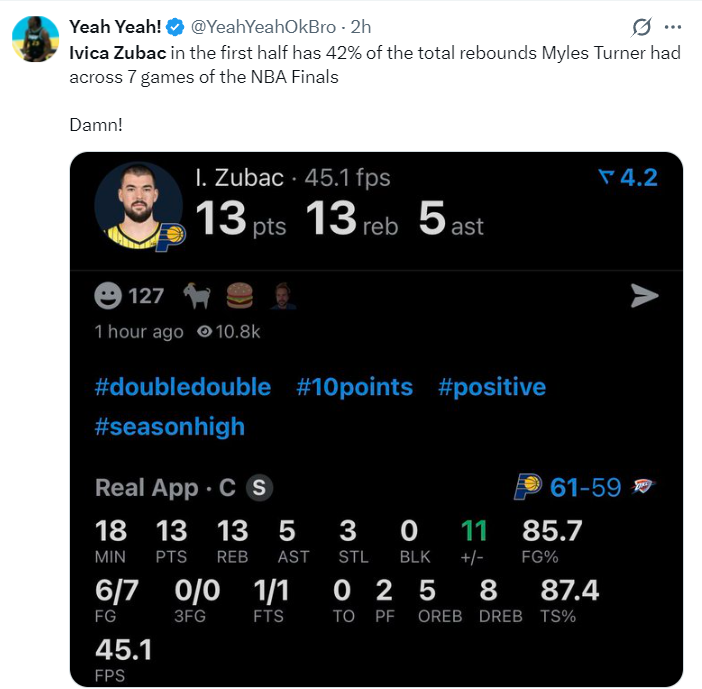Open the #doubledouble hashtag
Screen dimensions: 702x689
click(183, 387)
